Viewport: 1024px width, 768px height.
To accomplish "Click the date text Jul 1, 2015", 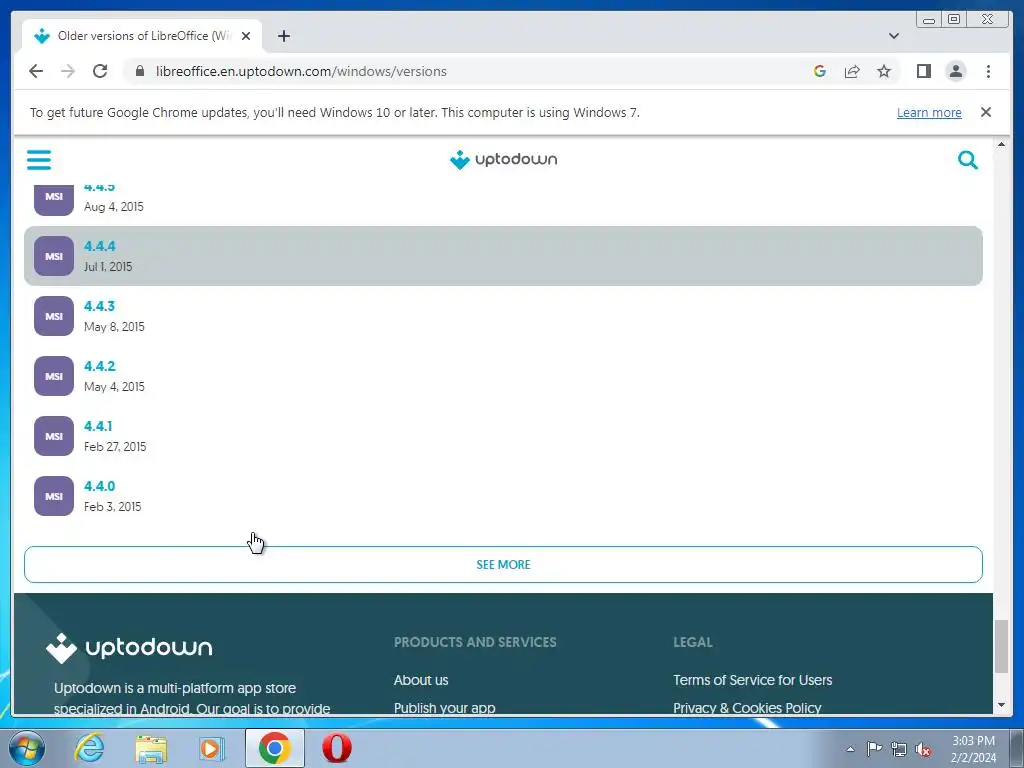I will tap(108, 266).
